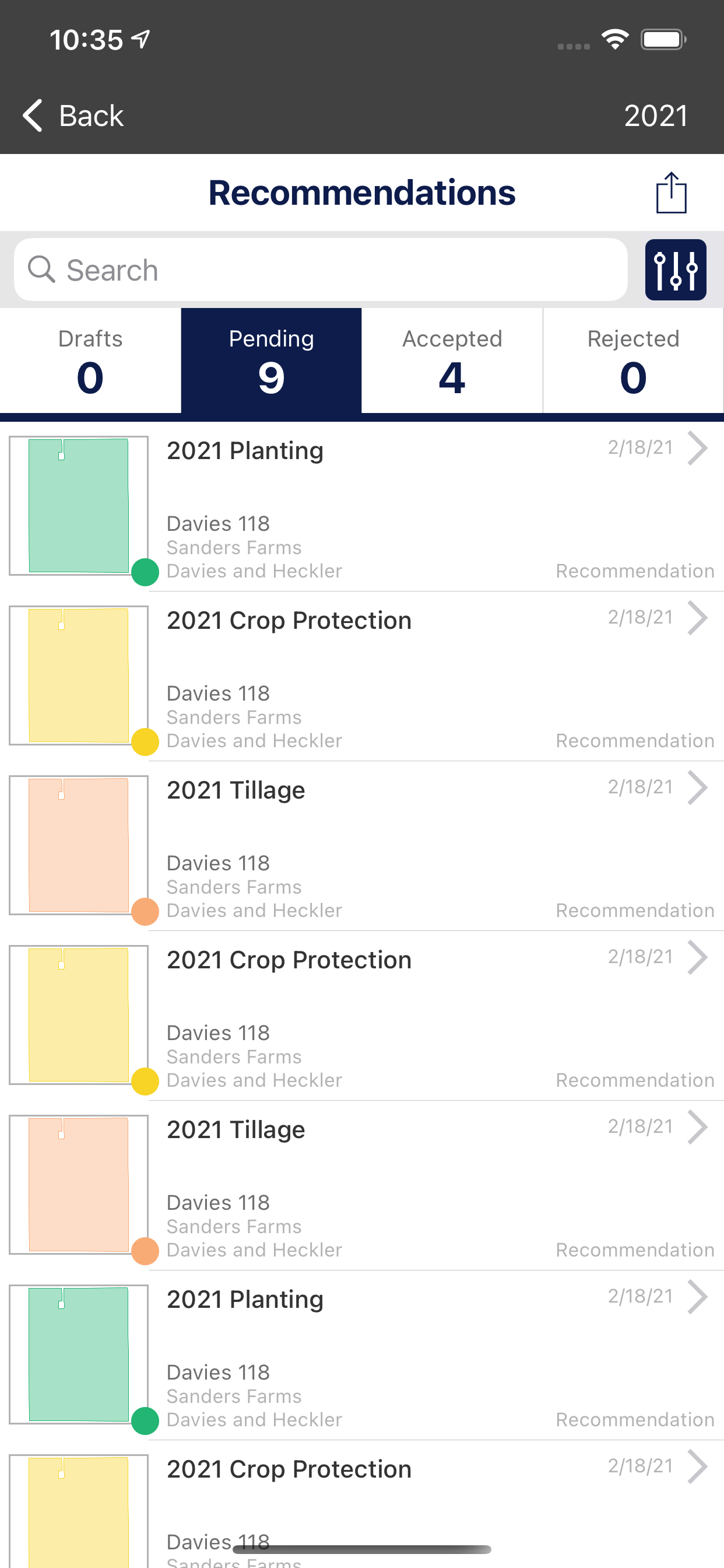
Task: Open second 2021 Planting field map thumbnail
Action: [x=79, y=1354]
